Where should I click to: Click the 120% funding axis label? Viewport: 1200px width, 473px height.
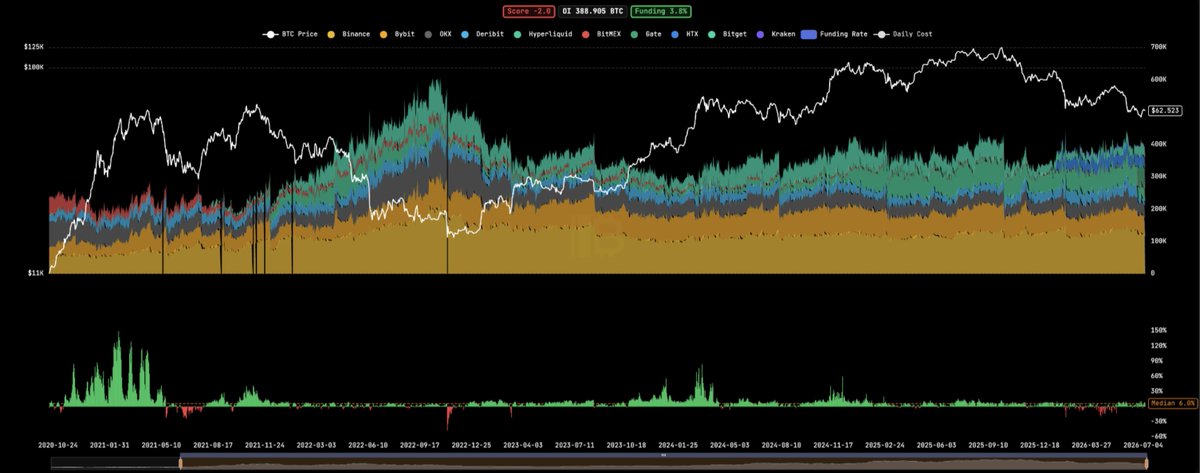pos(1159,345)
